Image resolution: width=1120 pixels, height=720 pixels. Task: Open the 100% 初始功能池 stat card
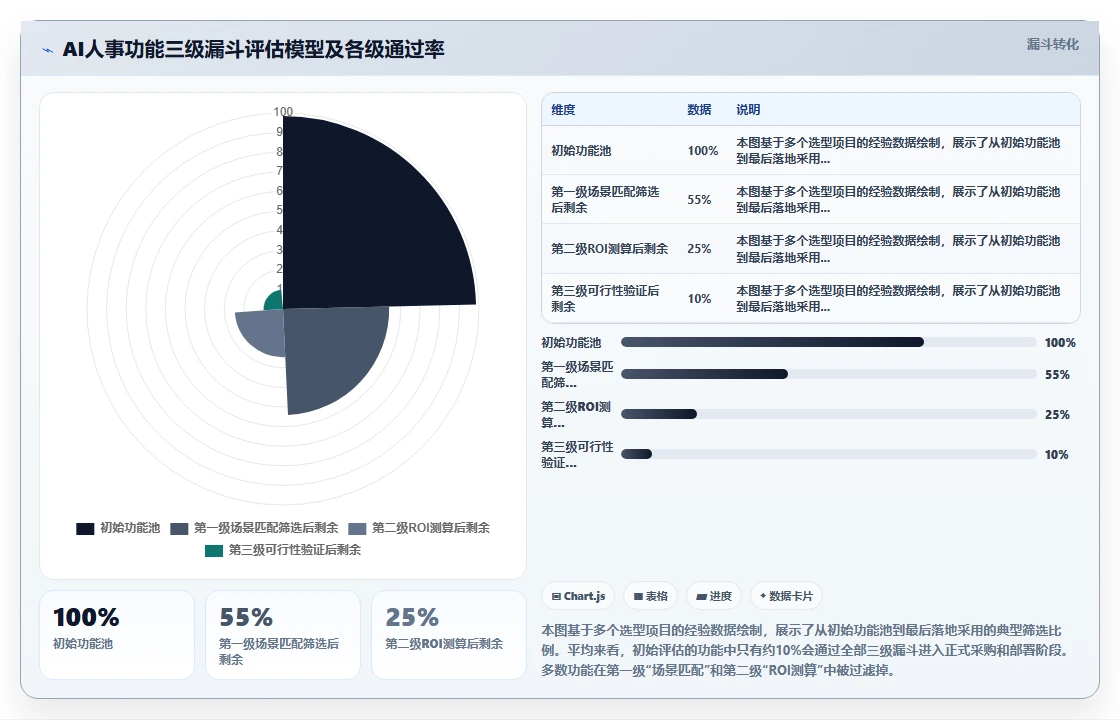[x=117, y=635]
